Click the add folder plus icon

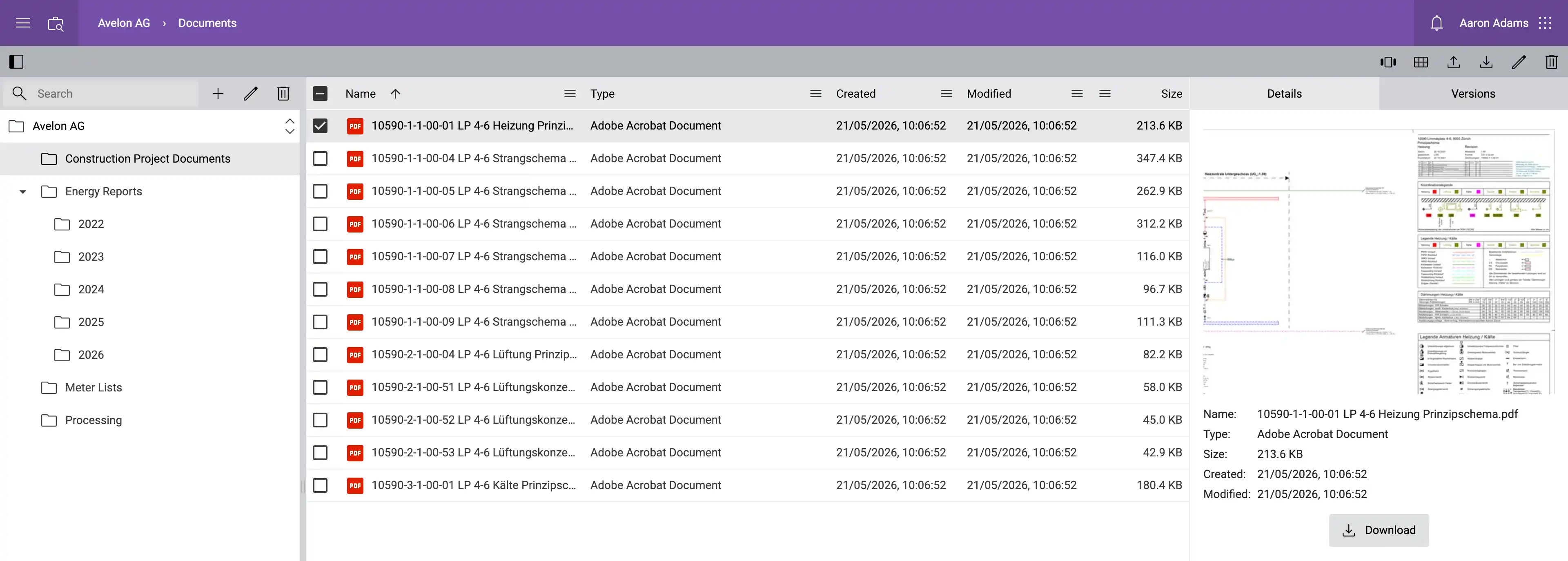pos(218,93)
